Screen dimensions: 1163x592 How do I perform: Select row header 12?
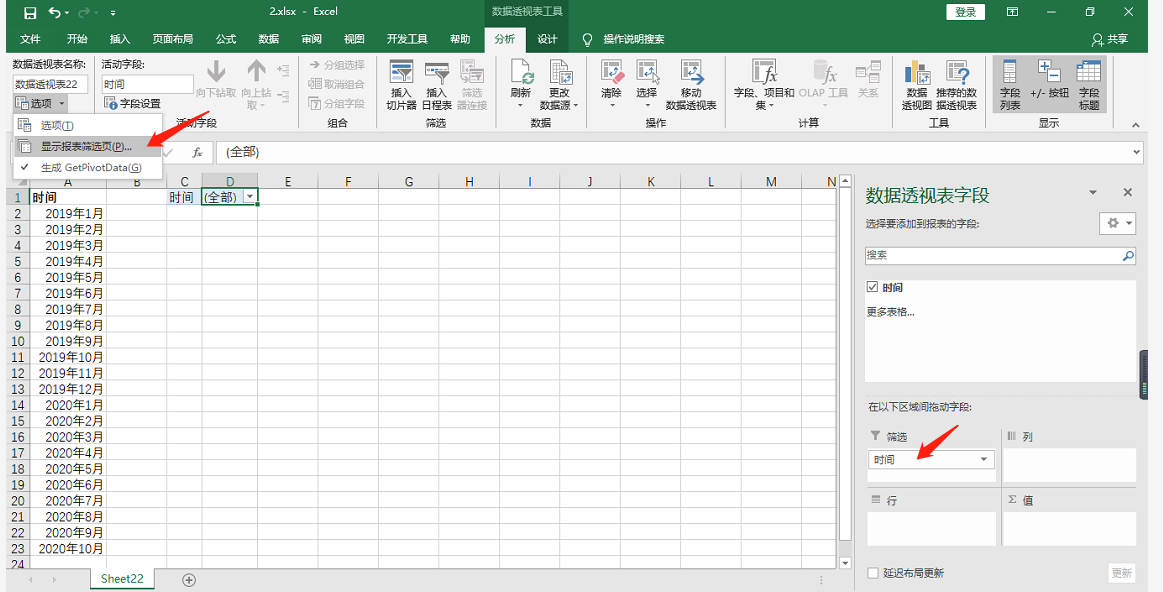(x=18, y=373)
